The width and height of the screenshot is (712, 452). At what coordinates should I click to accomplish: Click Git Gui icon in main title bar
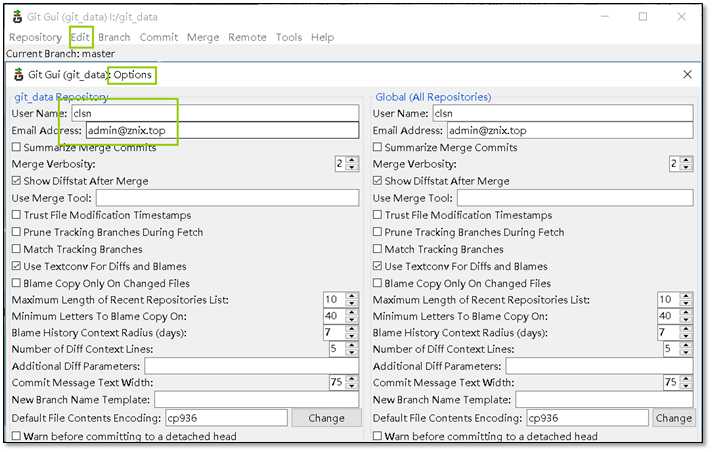pyautogui.click(x=17, y=17)
